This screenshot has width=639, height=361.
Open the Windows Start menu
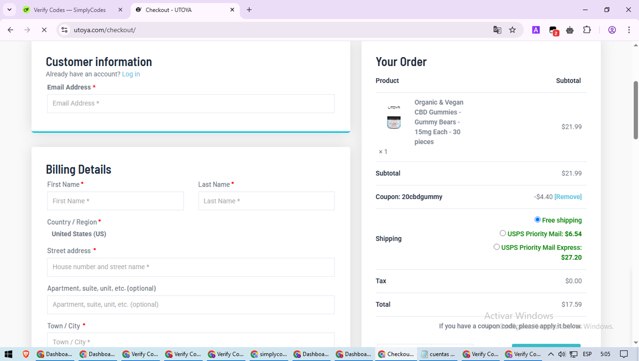click(8, 354)
